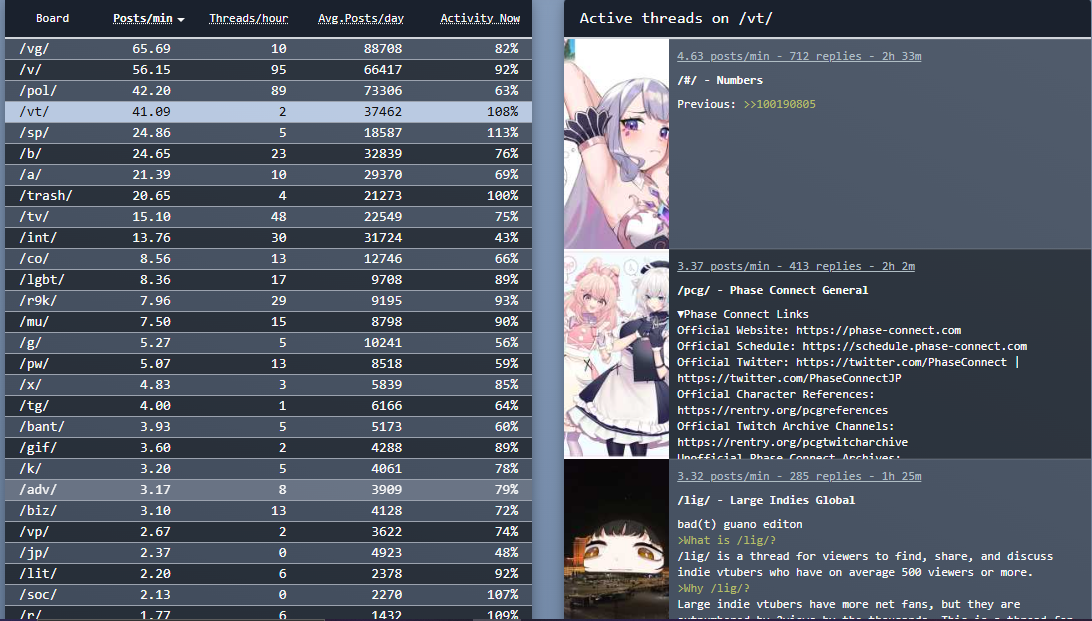Open the 3.37 posts/min thread stats link

pos(795,267)
